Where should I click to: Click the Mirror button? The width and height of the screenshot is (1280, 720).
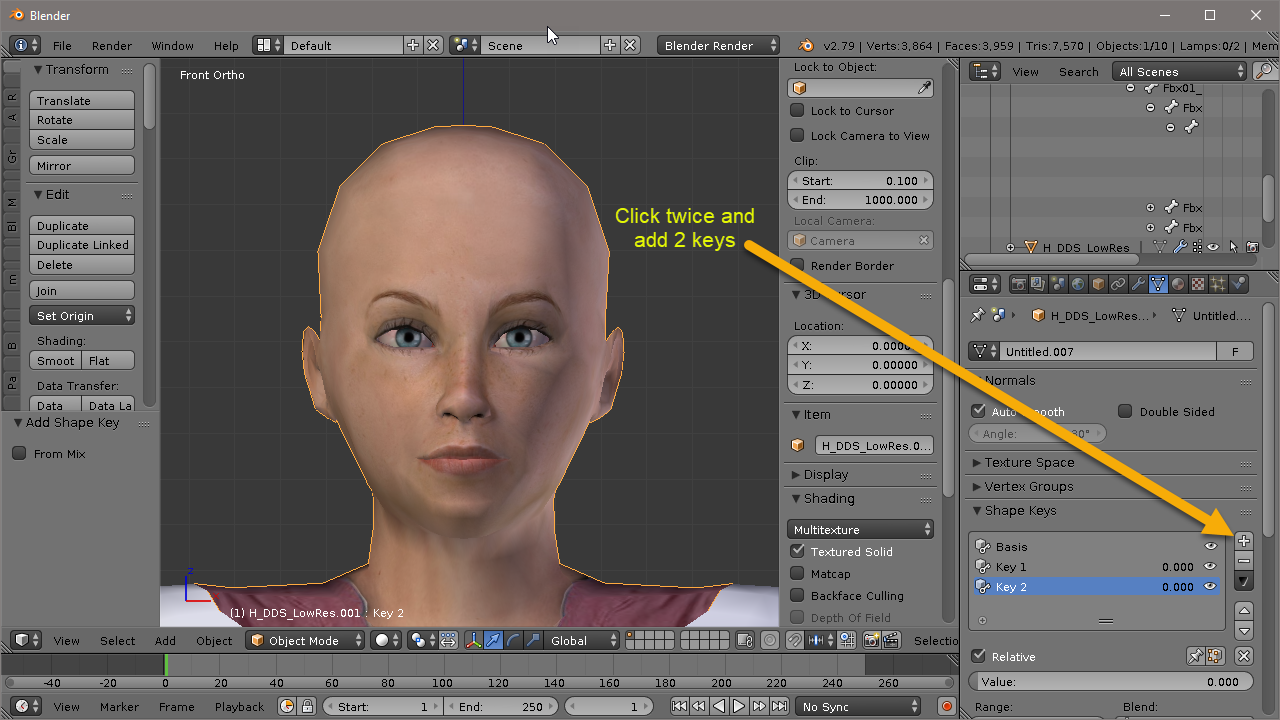click(x=82, y=166)
